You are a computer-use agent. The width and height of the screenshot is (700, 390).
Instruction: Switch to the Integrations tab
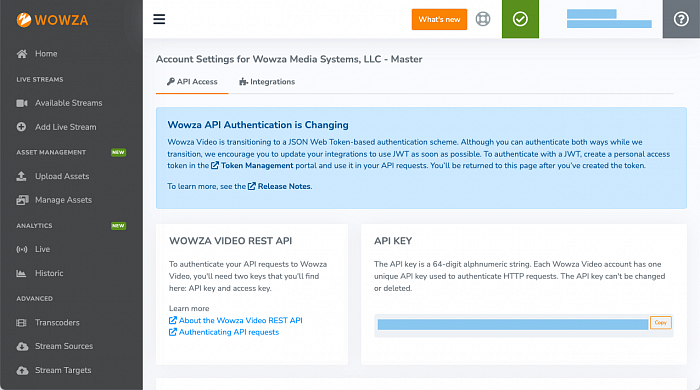267,82
